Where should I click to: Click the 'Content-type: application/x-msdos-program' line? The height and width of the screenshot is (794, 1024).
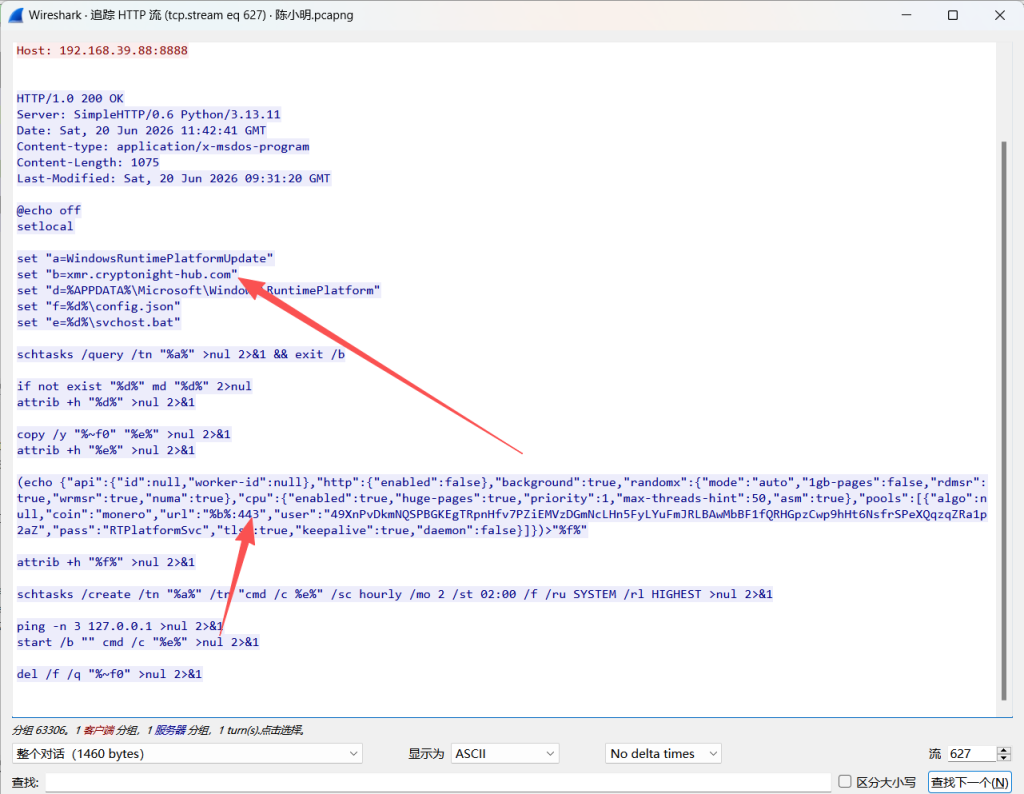163,146
